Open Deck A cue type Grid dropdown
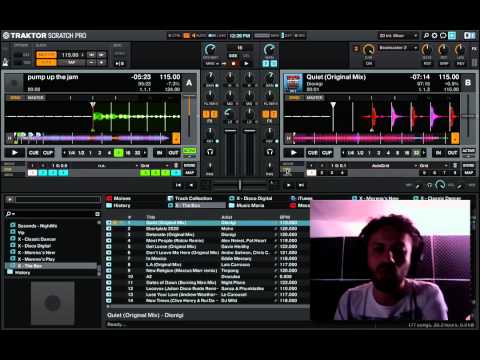The width and height of the screenshot is (480, 360). [x=155, y=166]
